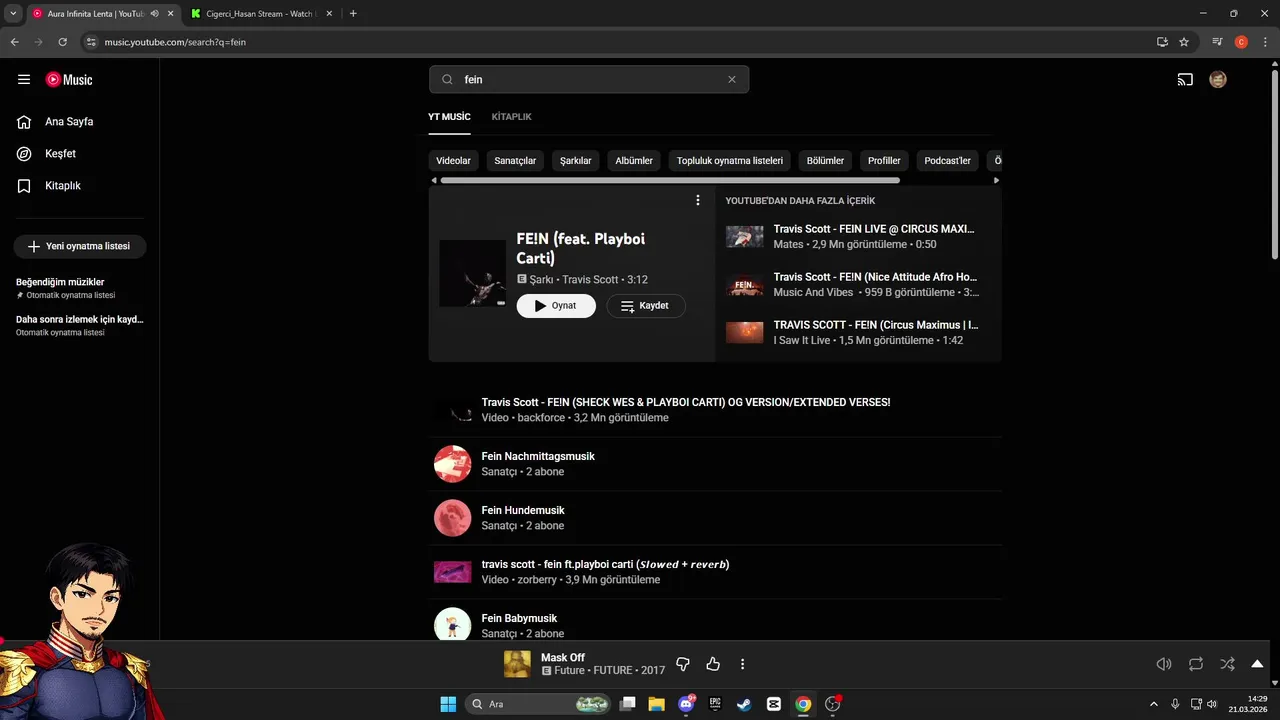1280x720 pixels.
Task: Filter results by Şarkılar chip
Action: [x=575, y=161]
